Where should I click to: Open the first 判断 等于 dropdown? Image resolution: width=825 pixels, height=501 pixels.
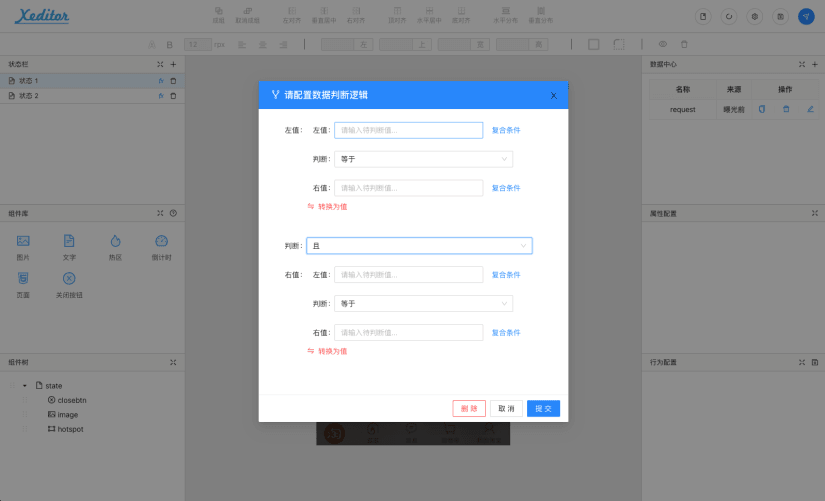click(x=424, y=159)
